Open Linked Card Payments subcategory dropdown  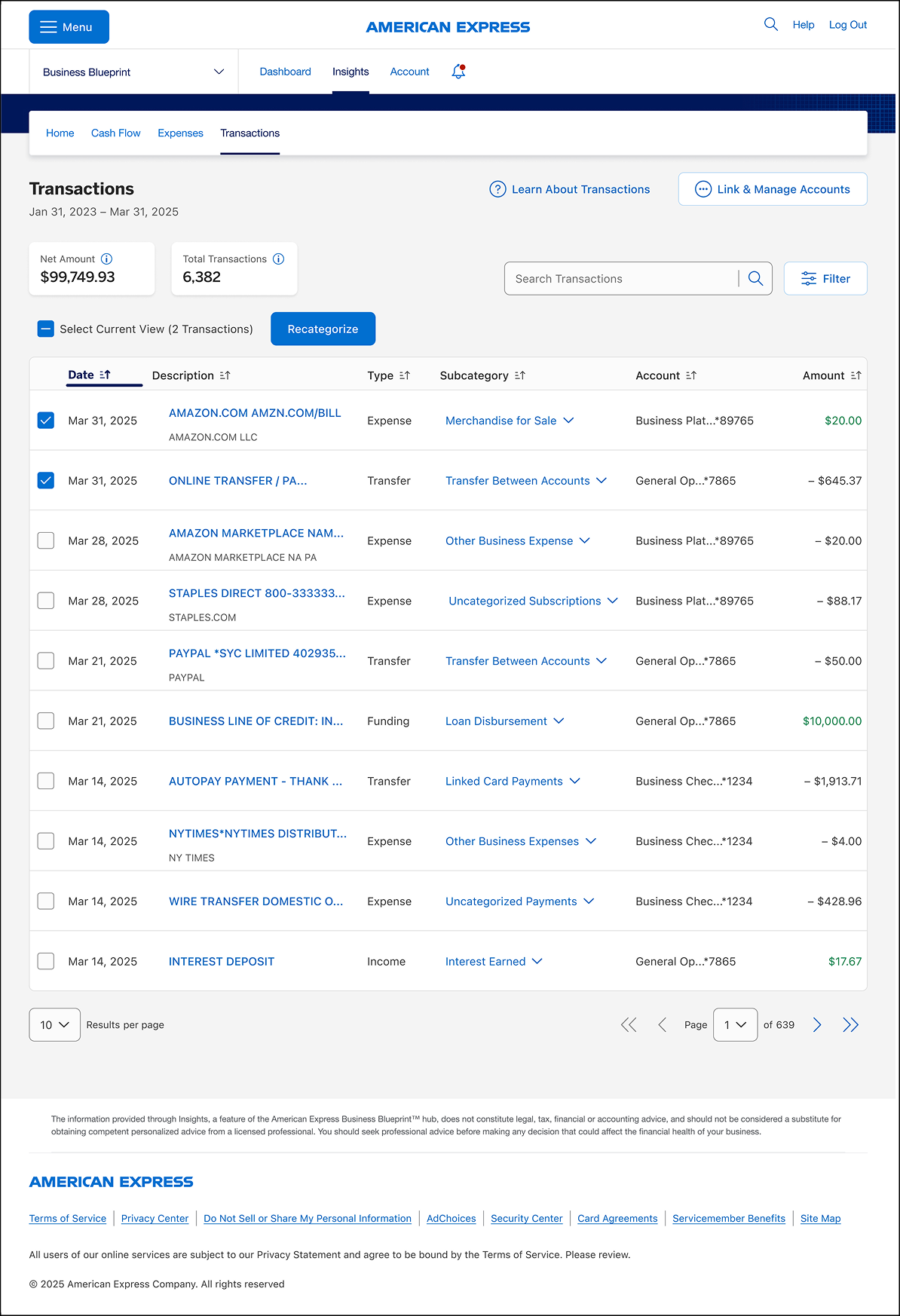tap(513, 781)
